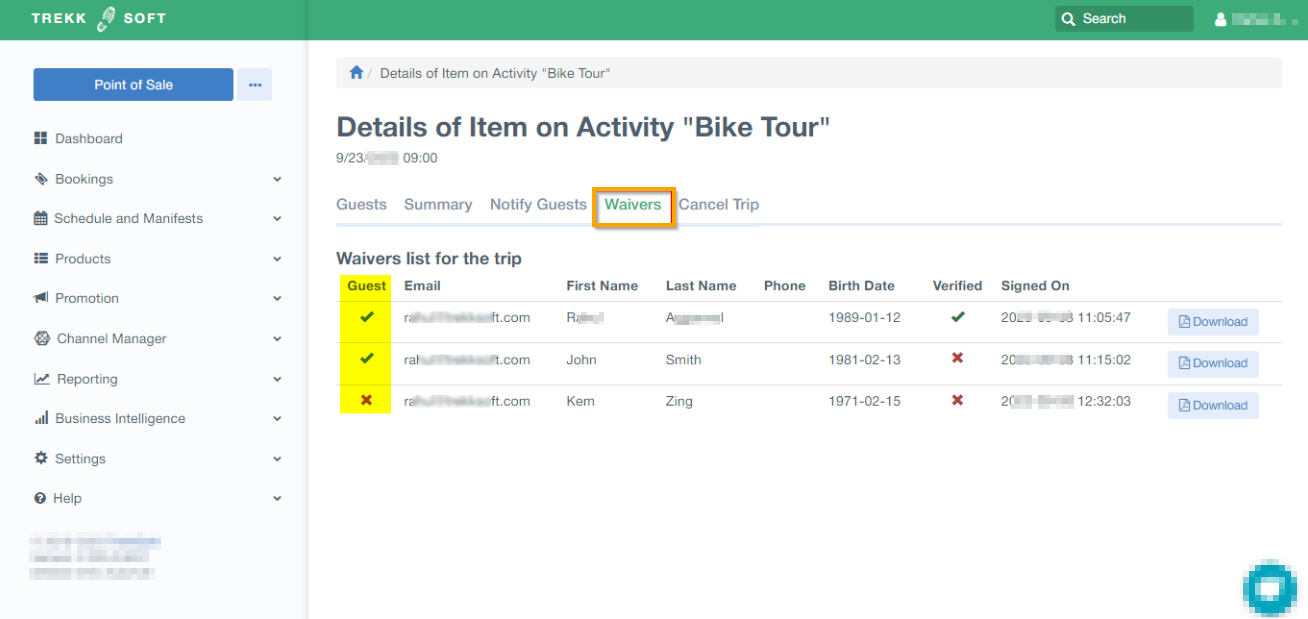Switch to the Notify Guests tab
Viewport: 1308px width, 619px height.
538,204
